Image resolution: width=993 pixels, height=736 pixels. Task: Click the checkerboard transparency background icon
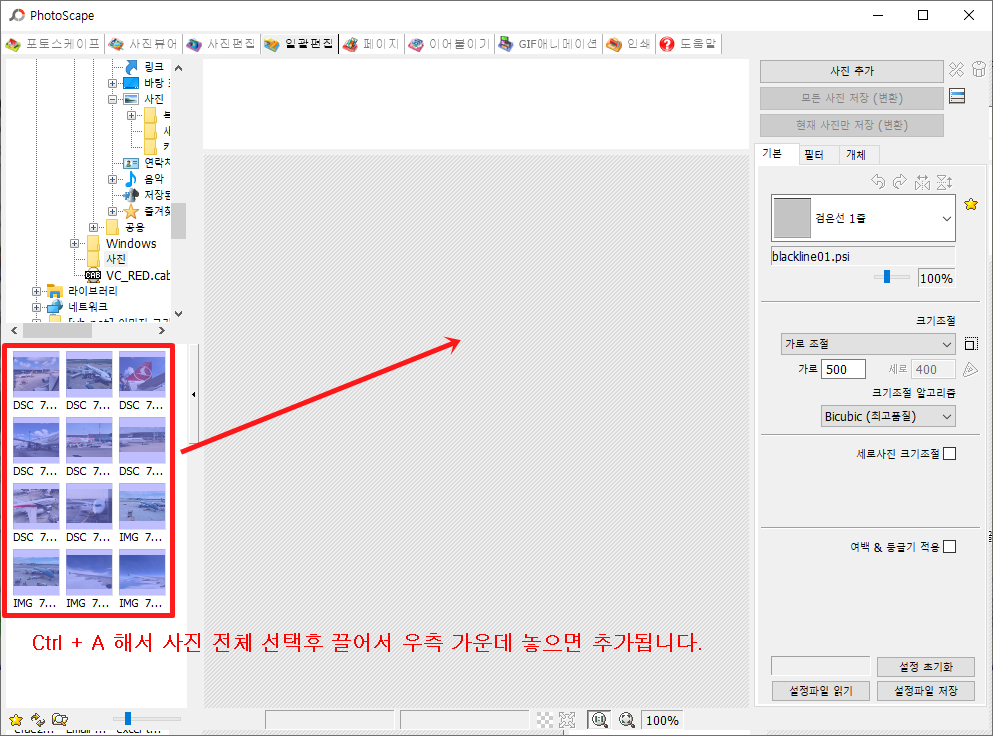[x=545, y=720]
